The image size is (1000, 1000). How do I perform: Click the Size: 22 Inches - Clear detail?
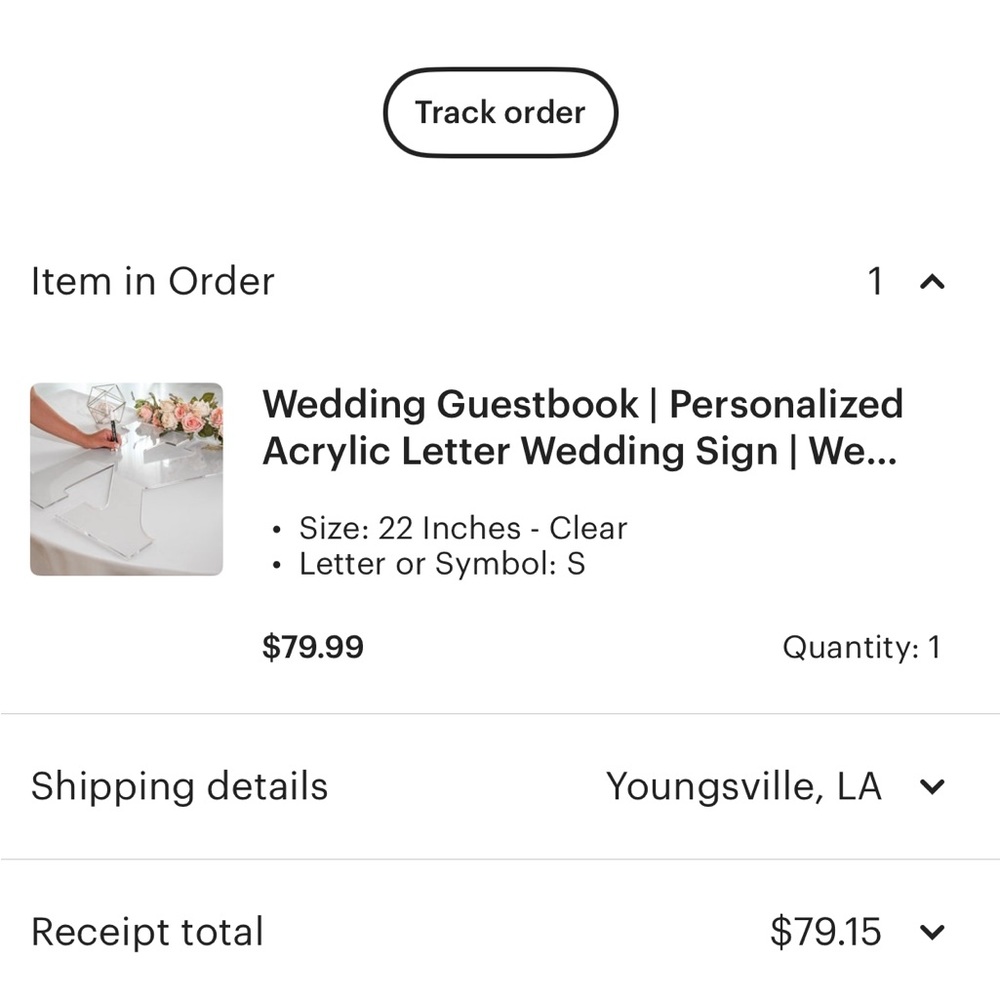pyautogui.click(x=462, y=528)
